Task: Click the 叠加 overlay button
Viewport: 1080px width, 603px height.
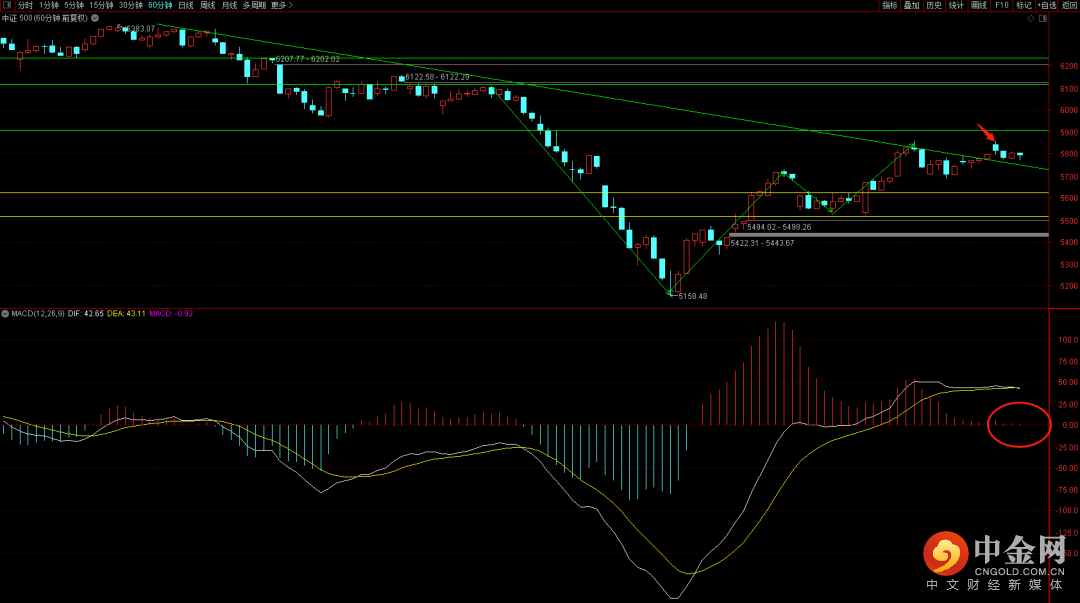Action: click(x=911, y=5)
